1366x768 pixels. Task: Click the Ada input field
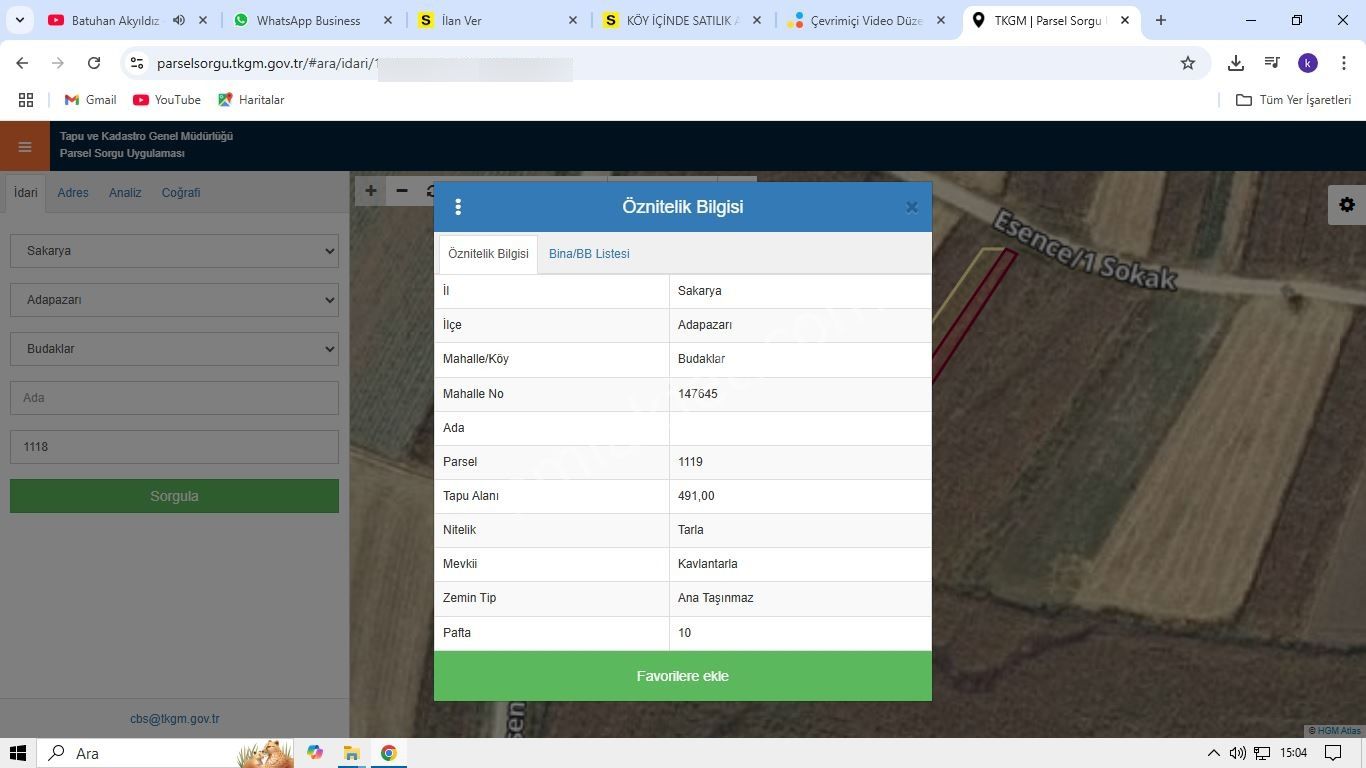pos(174,398)
